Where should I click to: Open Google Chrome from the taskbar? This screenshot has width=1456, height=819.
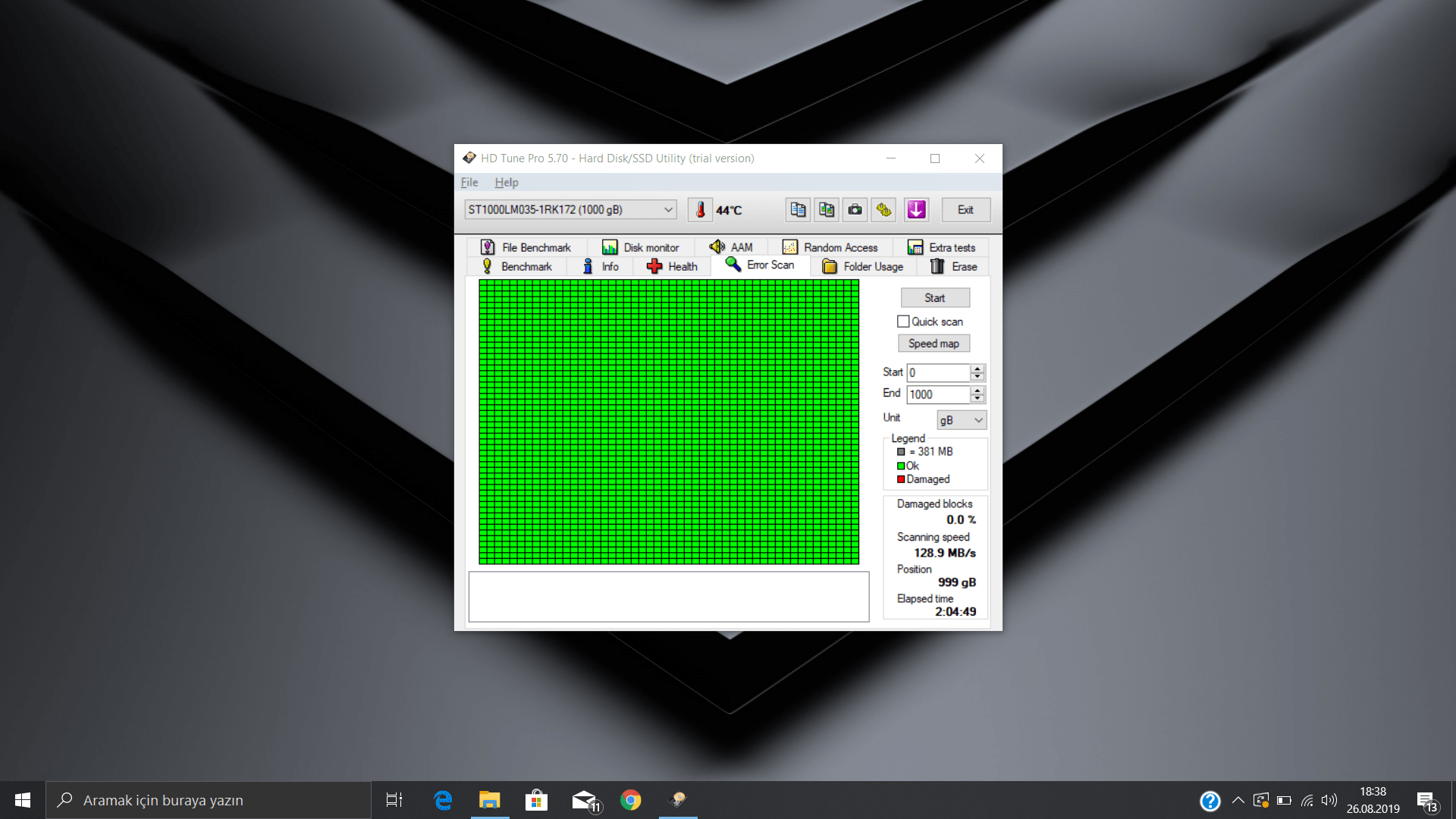coord(630,799)
